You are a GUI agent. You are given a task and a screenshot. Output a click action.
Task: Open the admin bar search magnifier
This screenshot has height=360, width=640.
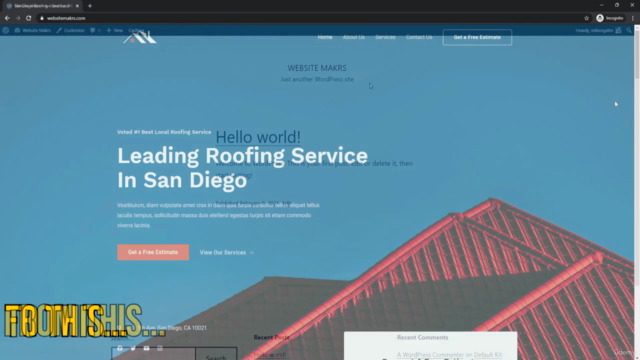629,30
